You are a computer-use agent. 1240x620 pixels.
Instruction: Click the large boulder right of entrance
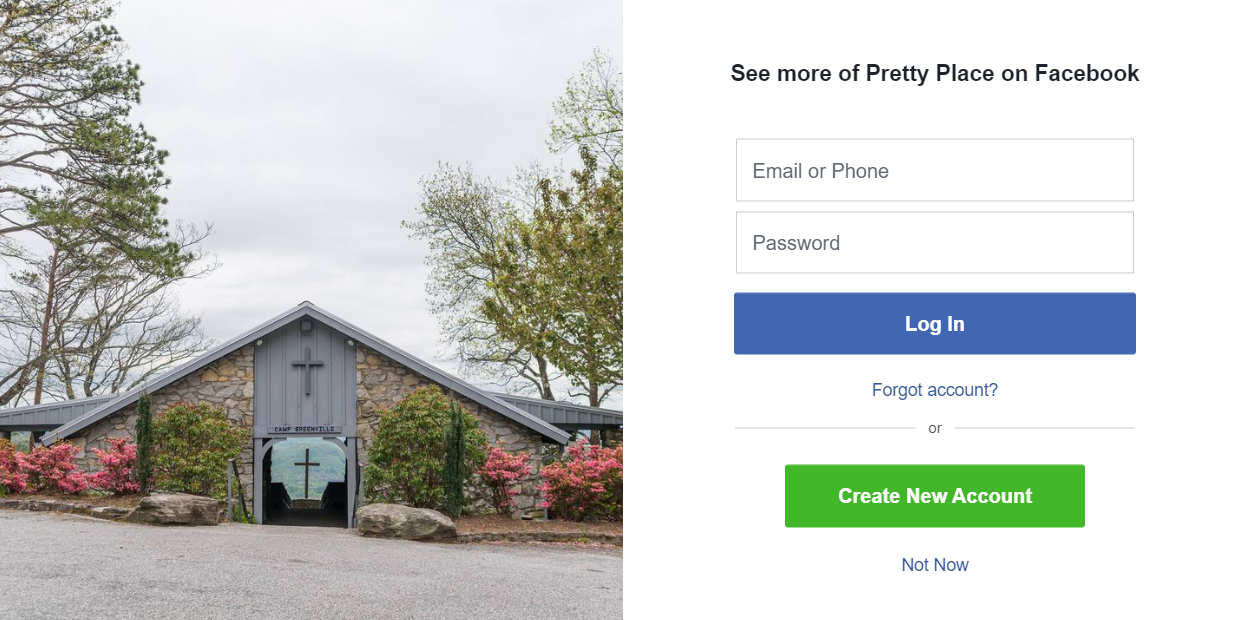(x=405, y=521)
